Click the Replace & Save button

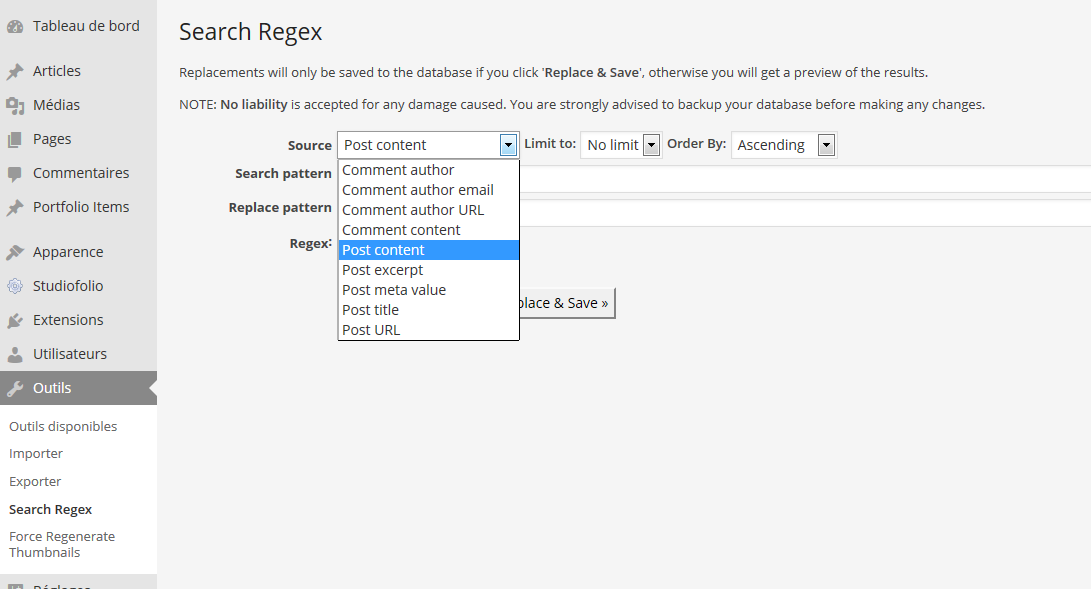coord(567,303)
